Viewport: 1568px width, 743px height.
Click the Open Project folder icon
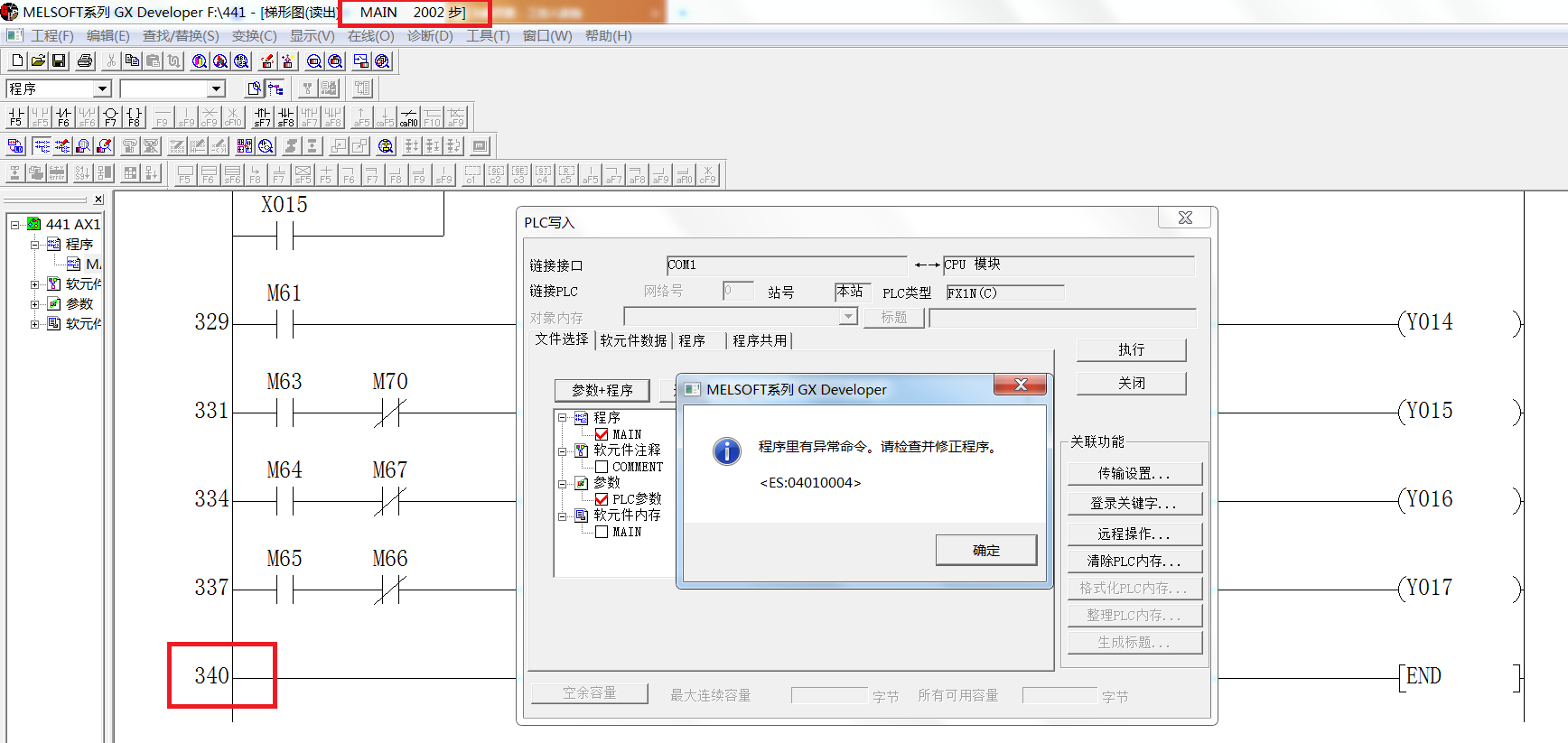point(38,60)
